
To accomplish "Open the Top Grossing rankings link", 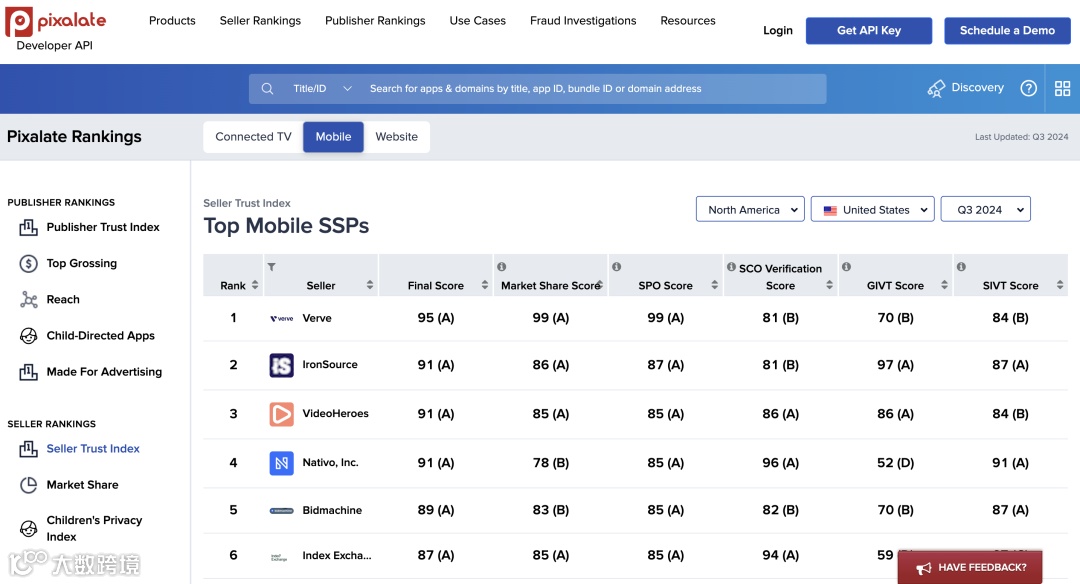I will click(82, 263).
